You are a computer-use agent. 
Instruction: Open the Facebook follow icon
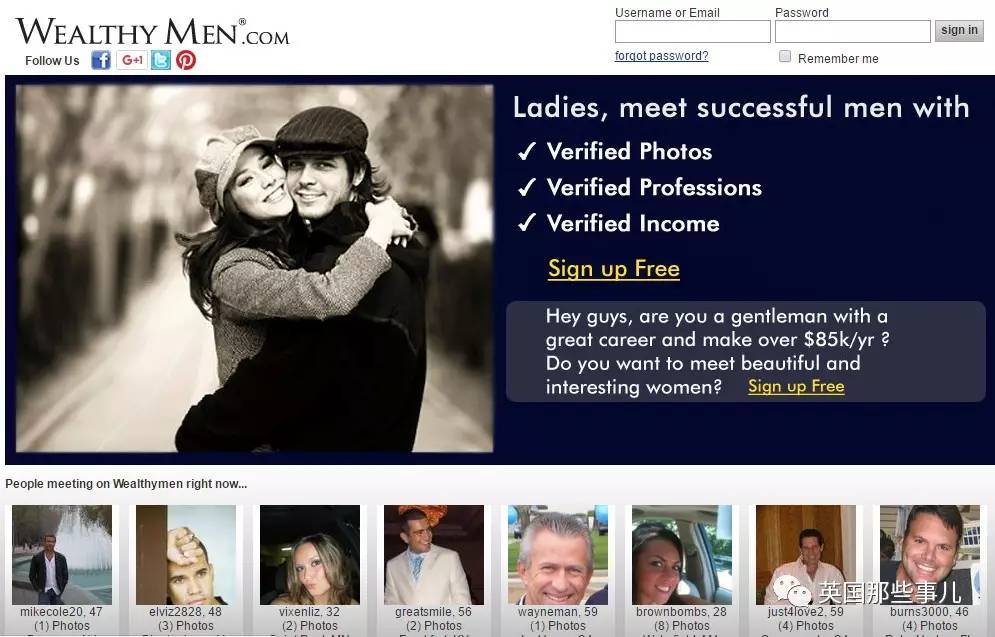[101, 60]
